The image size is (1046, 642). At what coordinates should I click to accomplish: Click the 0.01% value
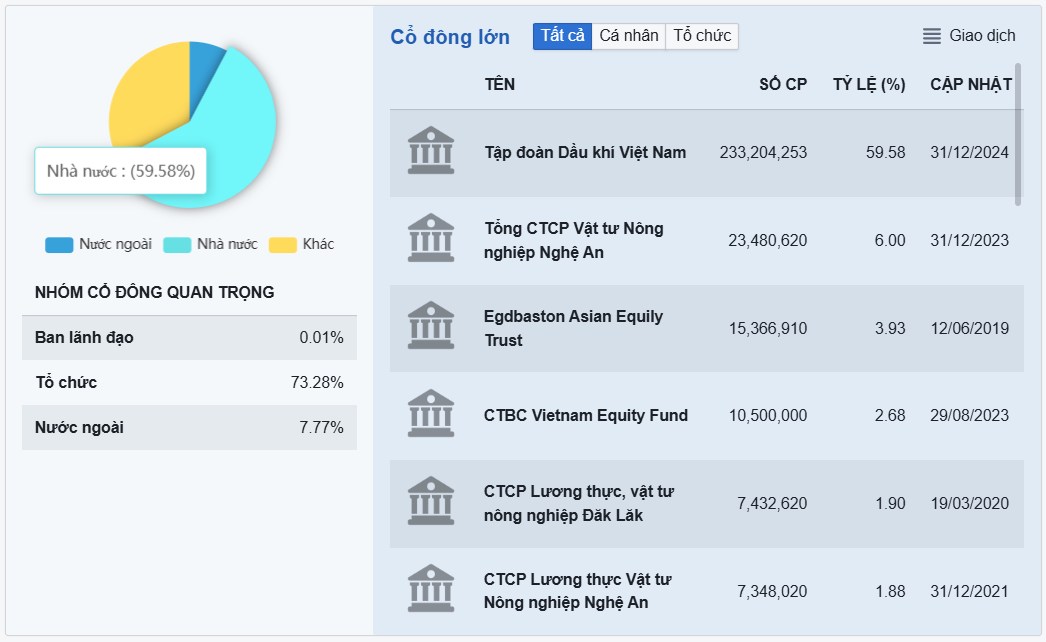pos(321,338)
